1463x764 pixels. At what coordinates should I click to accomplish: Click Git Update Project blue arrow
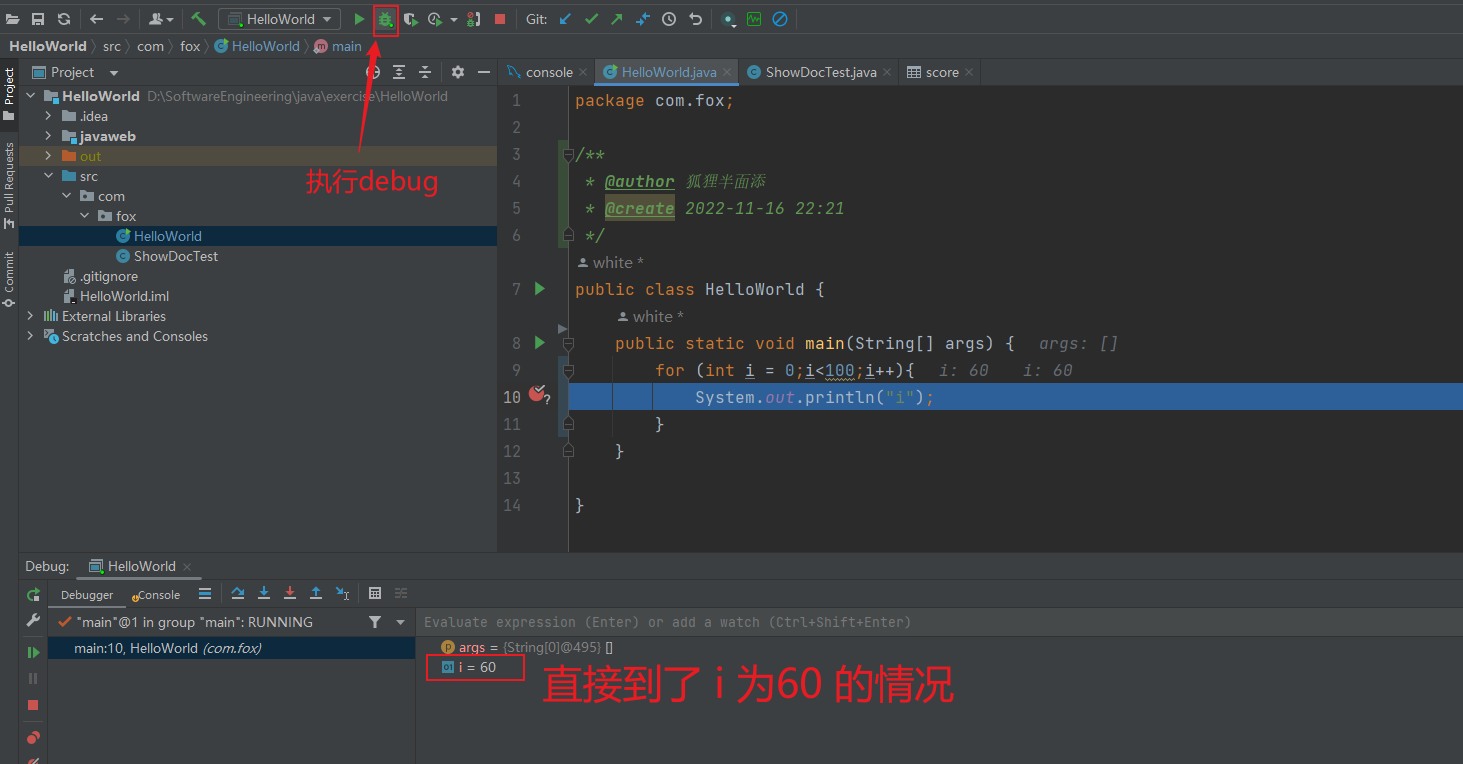[566, 19]
